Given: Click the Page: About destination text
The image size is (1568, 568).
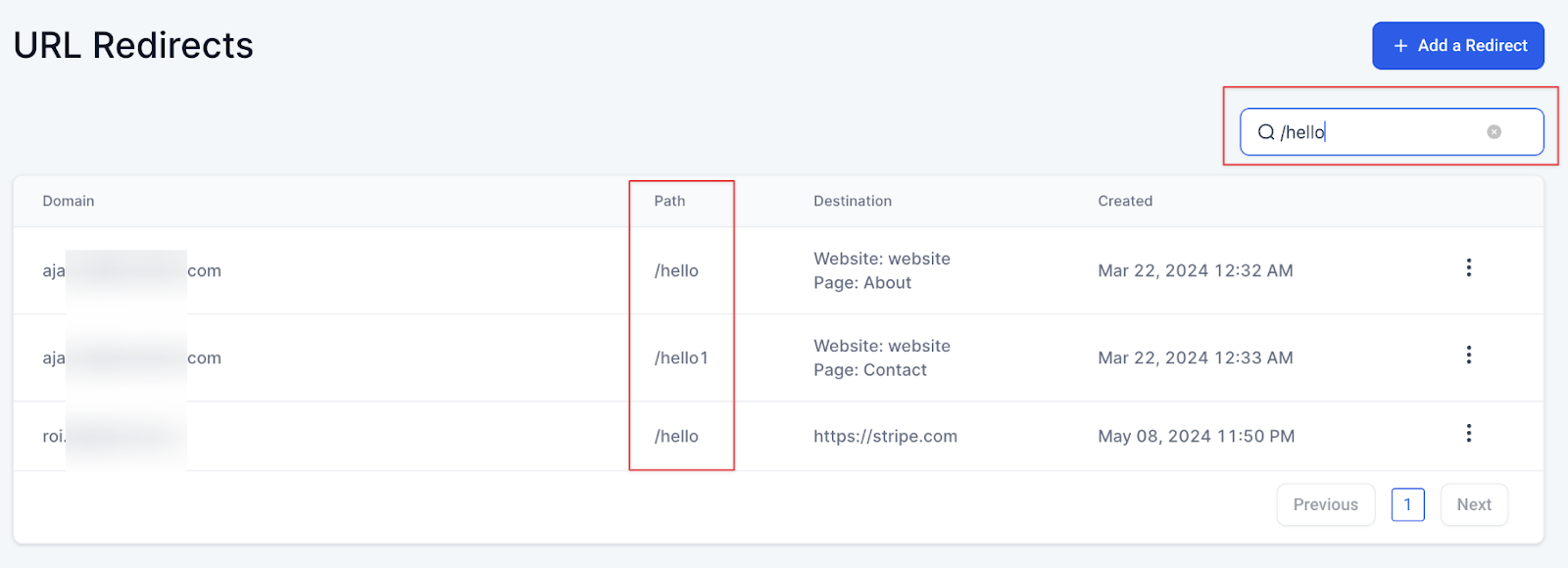Looking at the screenshot, I should [862, 283].
